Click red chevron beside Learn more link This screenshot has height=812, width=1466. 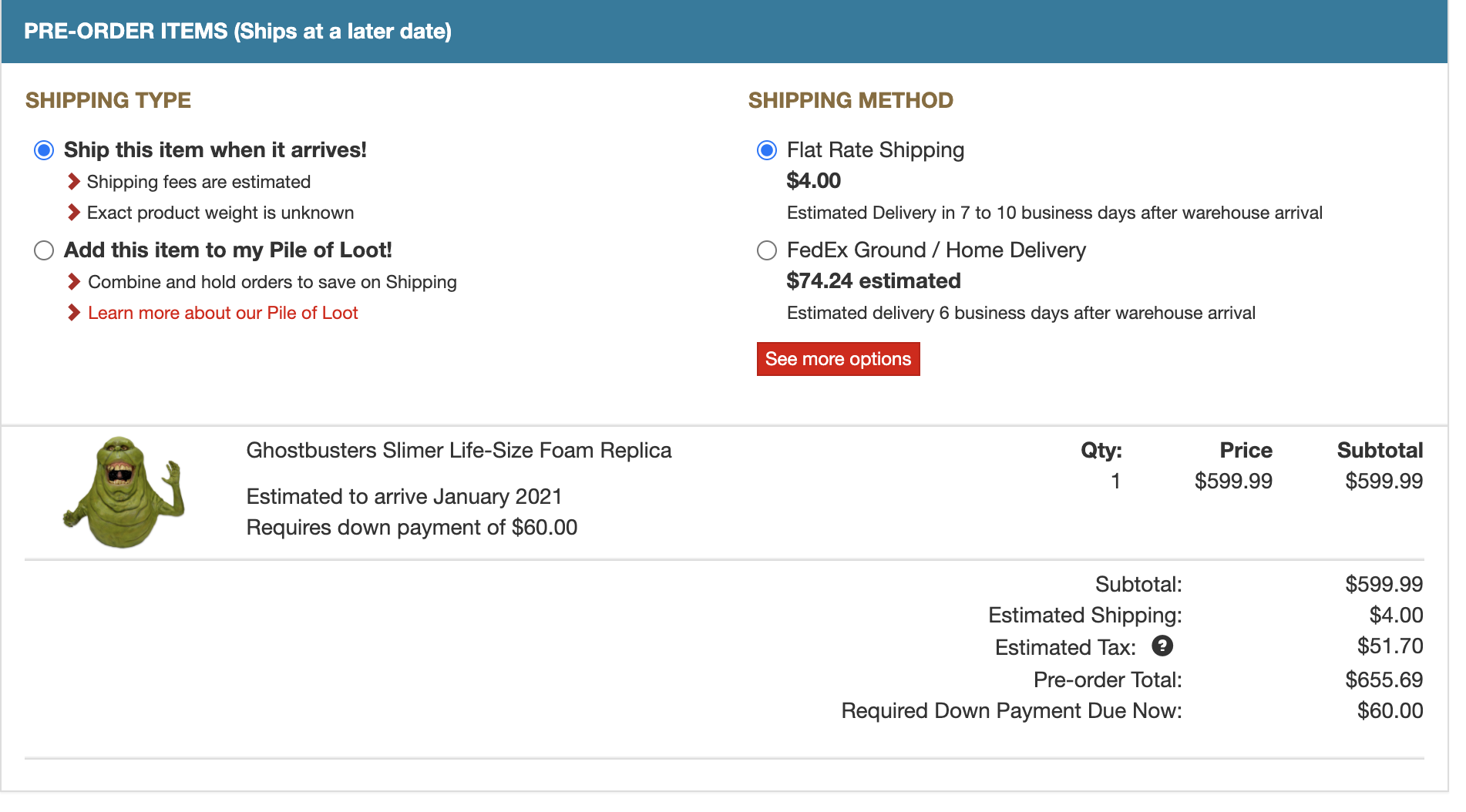[74, 313]
